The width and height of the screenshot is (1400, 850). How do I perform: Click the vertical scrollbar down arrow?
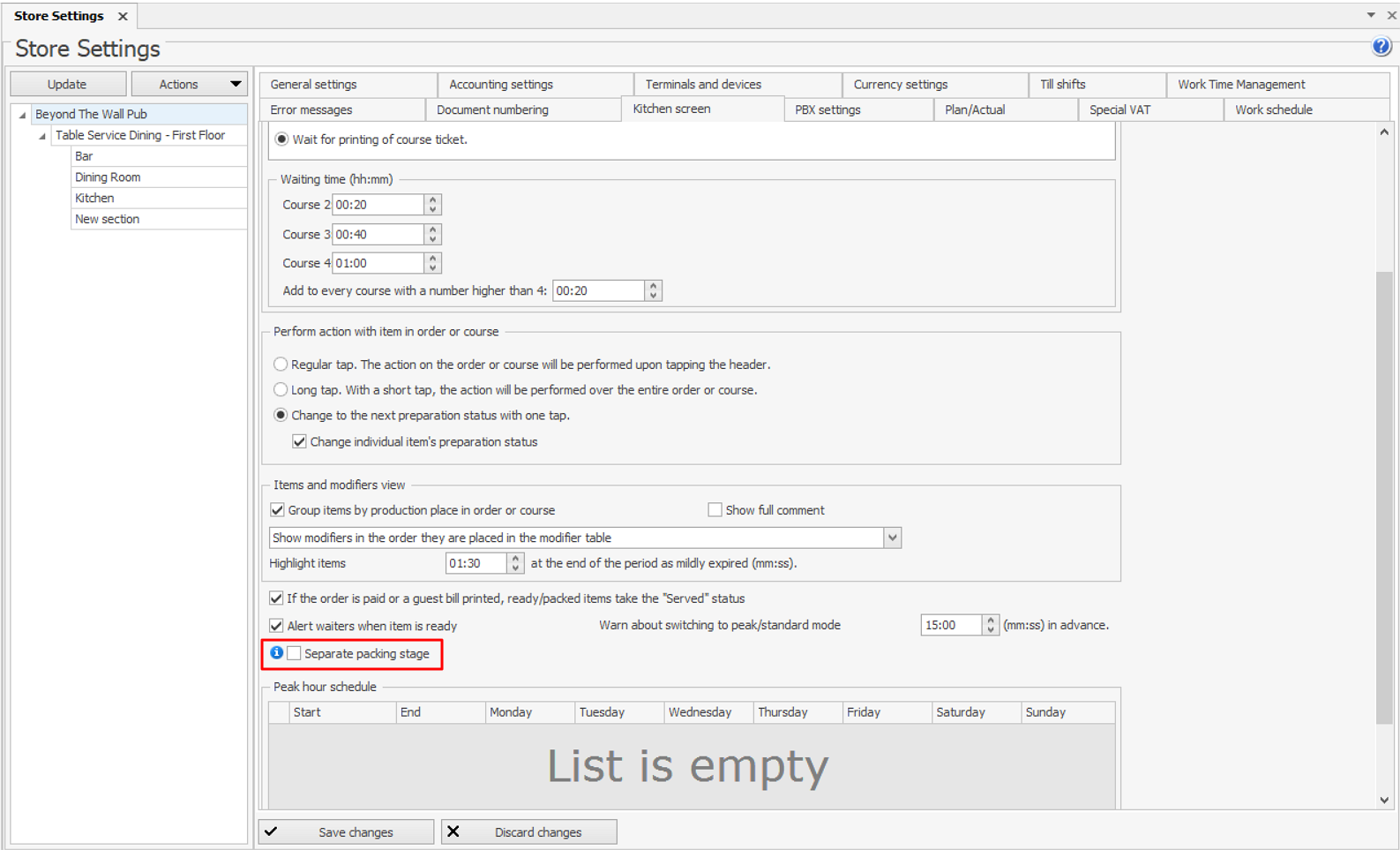pyautogui.click(x=1383, y=800)
